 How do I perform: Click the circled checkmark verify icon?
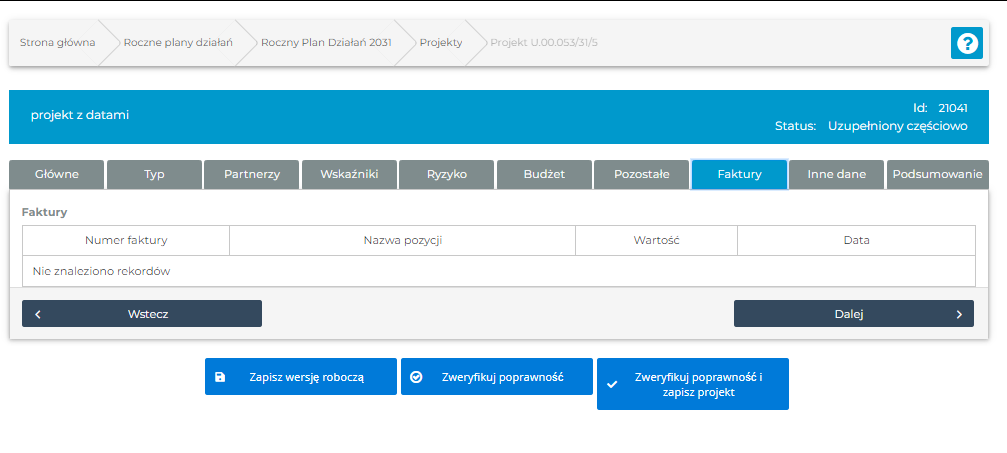(416, 377)
